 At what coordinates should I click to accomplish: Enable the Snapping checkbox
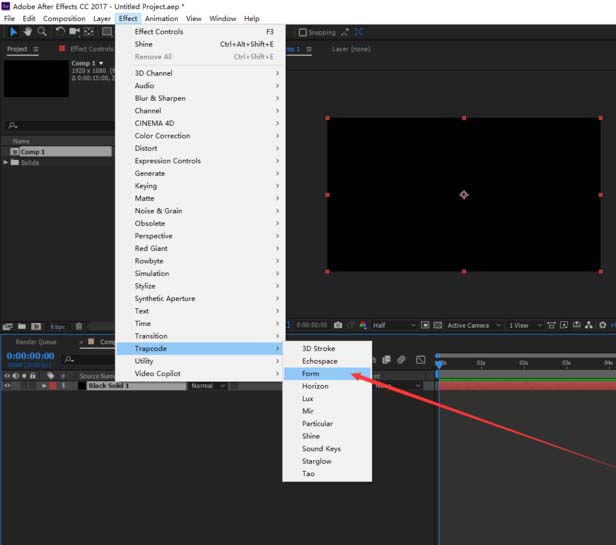[303, 32]
